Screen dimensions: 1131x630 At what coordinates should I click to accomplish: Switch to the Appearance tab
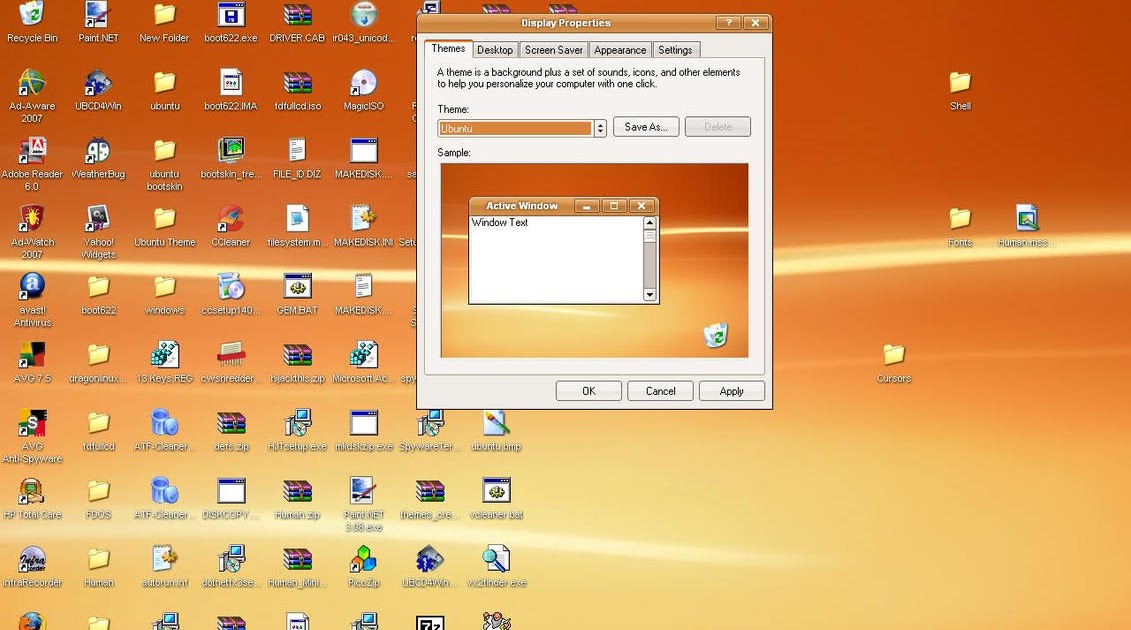click(620, 50)
